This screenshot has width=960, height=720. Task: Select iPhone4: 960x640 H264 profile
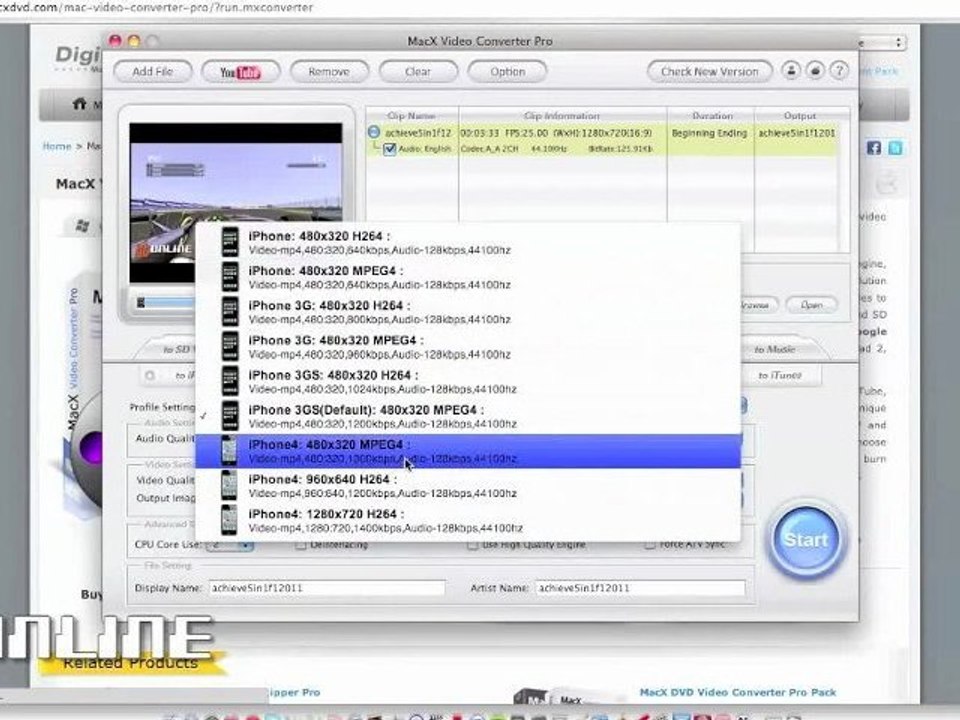tap(468, 486)
